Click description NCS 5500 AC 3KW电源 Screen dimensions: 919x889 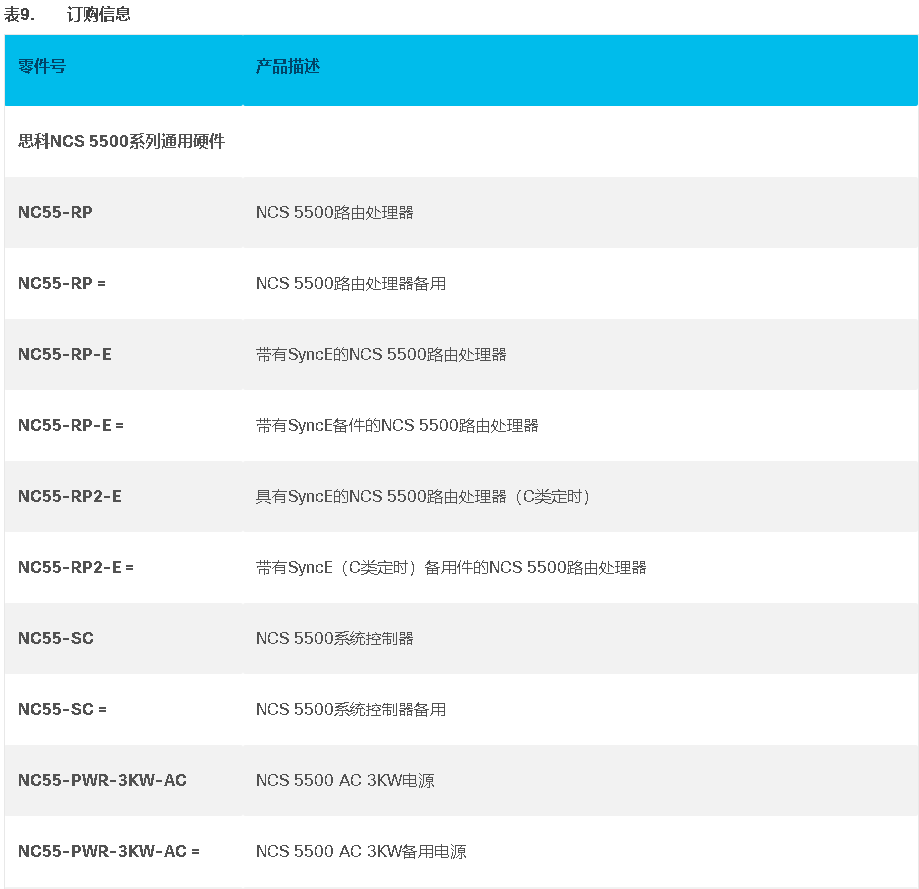point(345,780)
